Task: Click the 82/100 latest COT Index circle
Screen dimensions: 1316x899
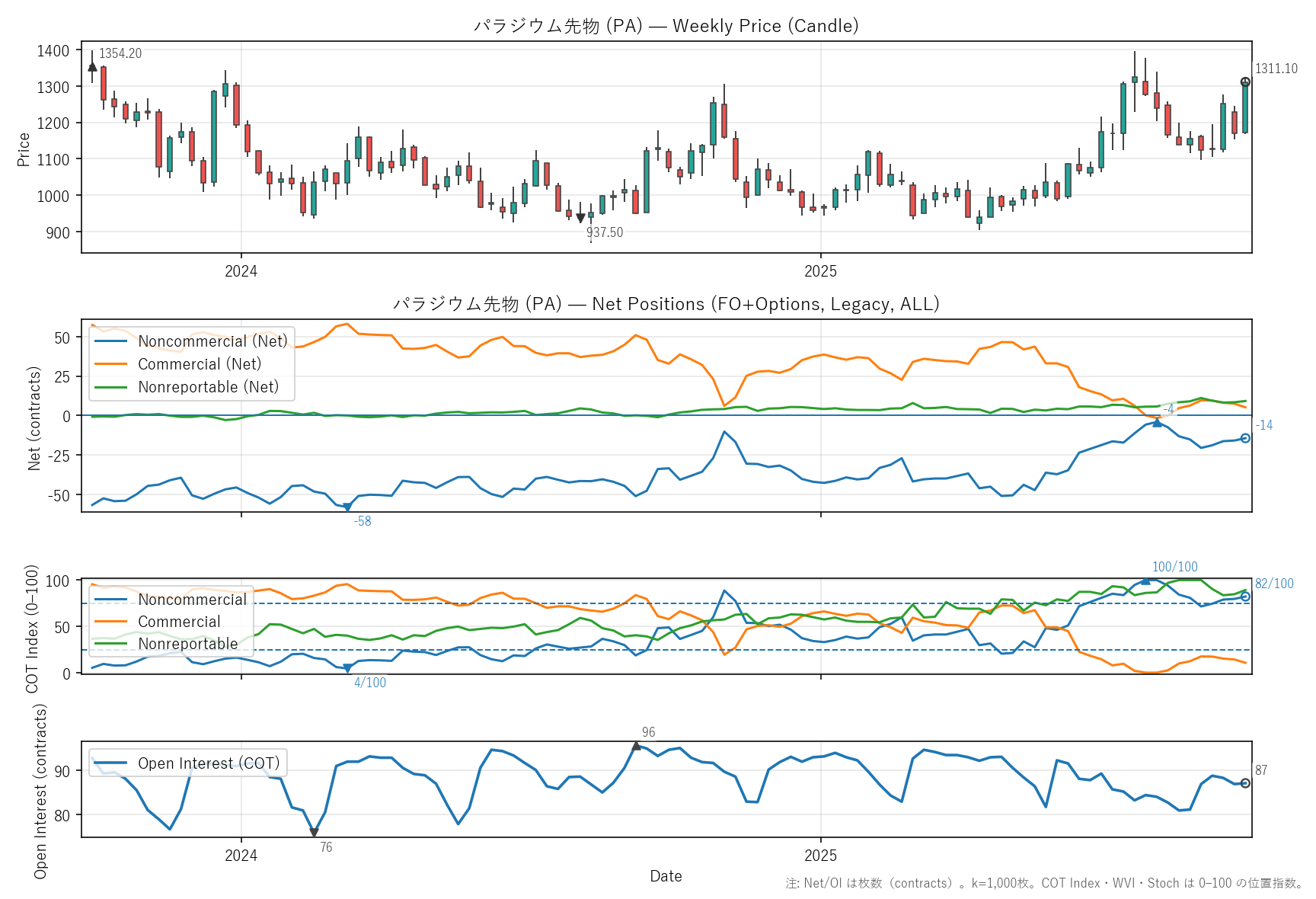Action: (1245, 597)
